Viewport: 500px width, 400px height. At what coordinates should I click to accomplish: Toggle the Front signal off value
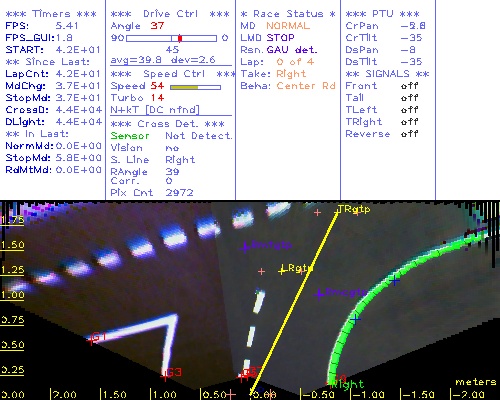(x=409, y=86)
